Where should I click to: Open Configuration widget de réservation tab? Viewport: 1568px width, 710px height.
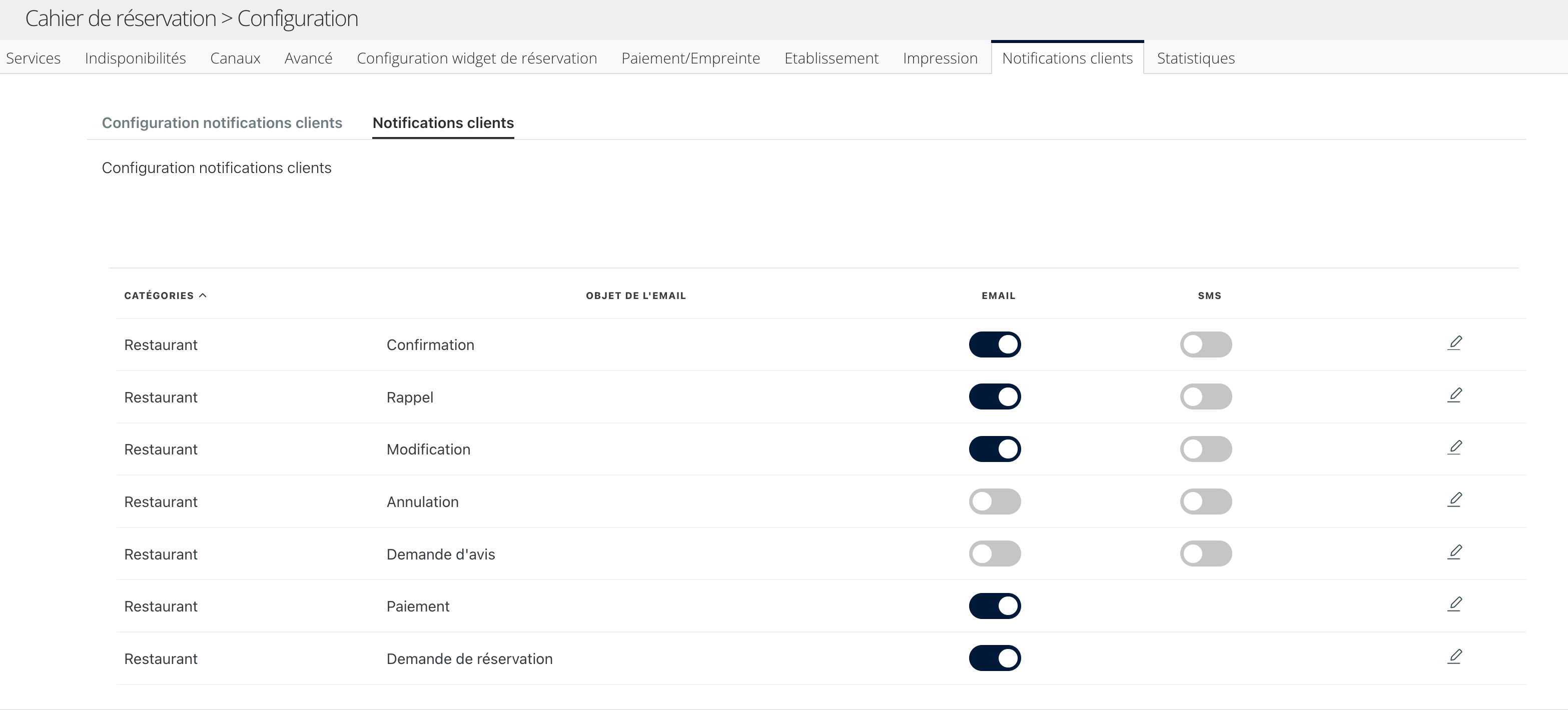click(x=477, y=58)
